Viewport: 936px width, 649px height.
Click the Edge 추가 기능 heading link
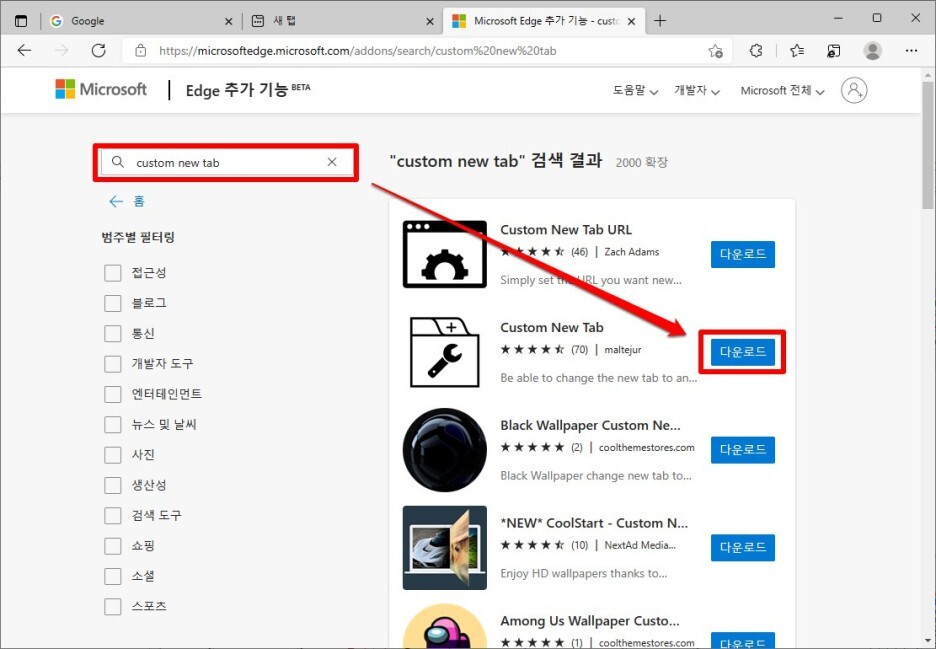[x=248, y=90]
